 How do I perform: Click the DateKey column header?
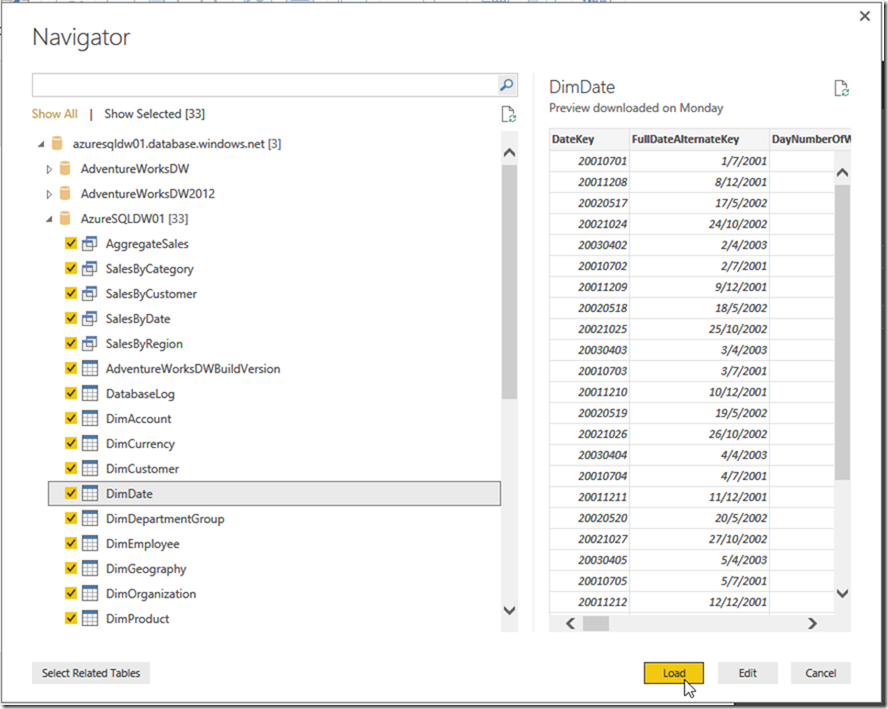click(x=590, y=139)
